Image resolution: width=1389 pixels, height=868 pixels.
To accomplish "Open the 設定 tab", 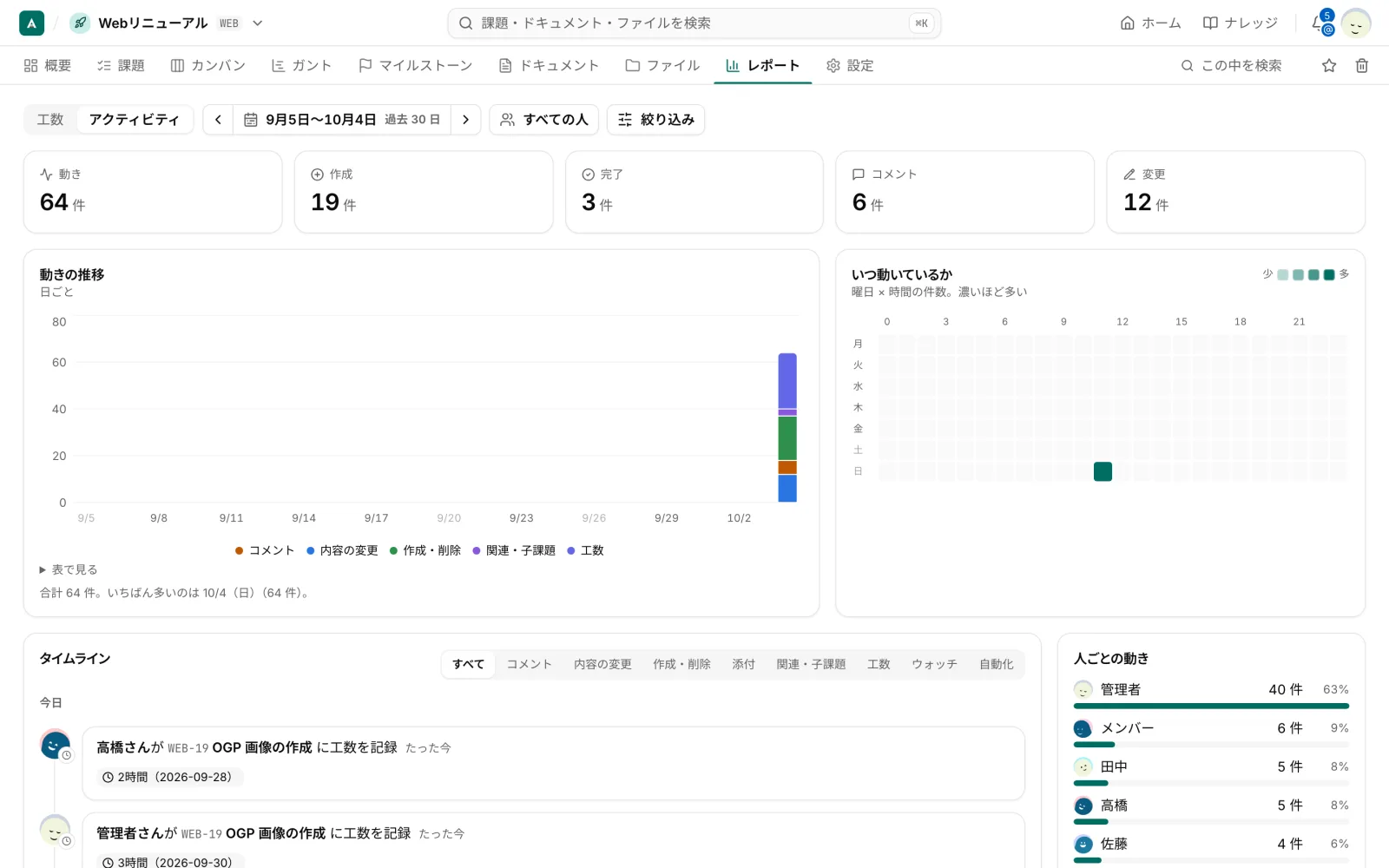I will [850, 66].
